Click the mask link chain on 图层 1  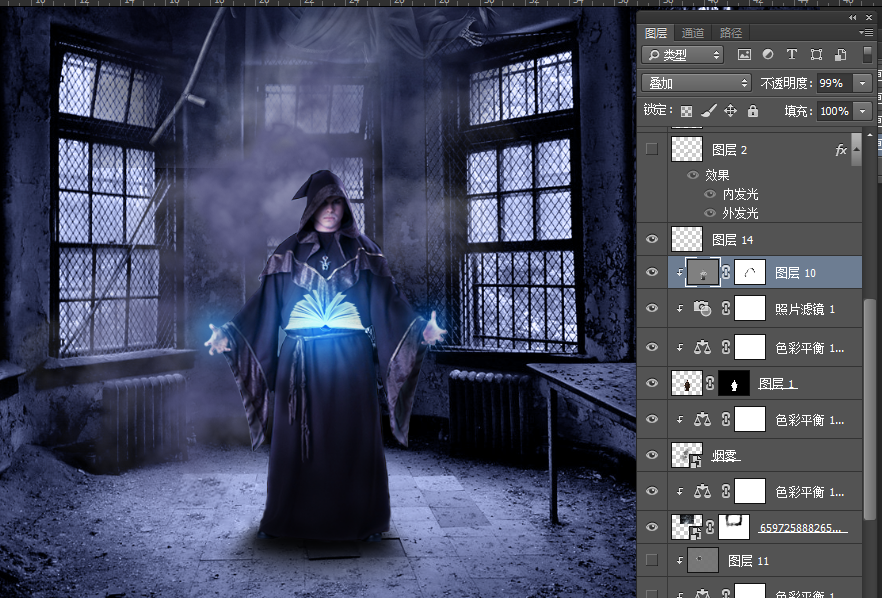coord(710,384)
